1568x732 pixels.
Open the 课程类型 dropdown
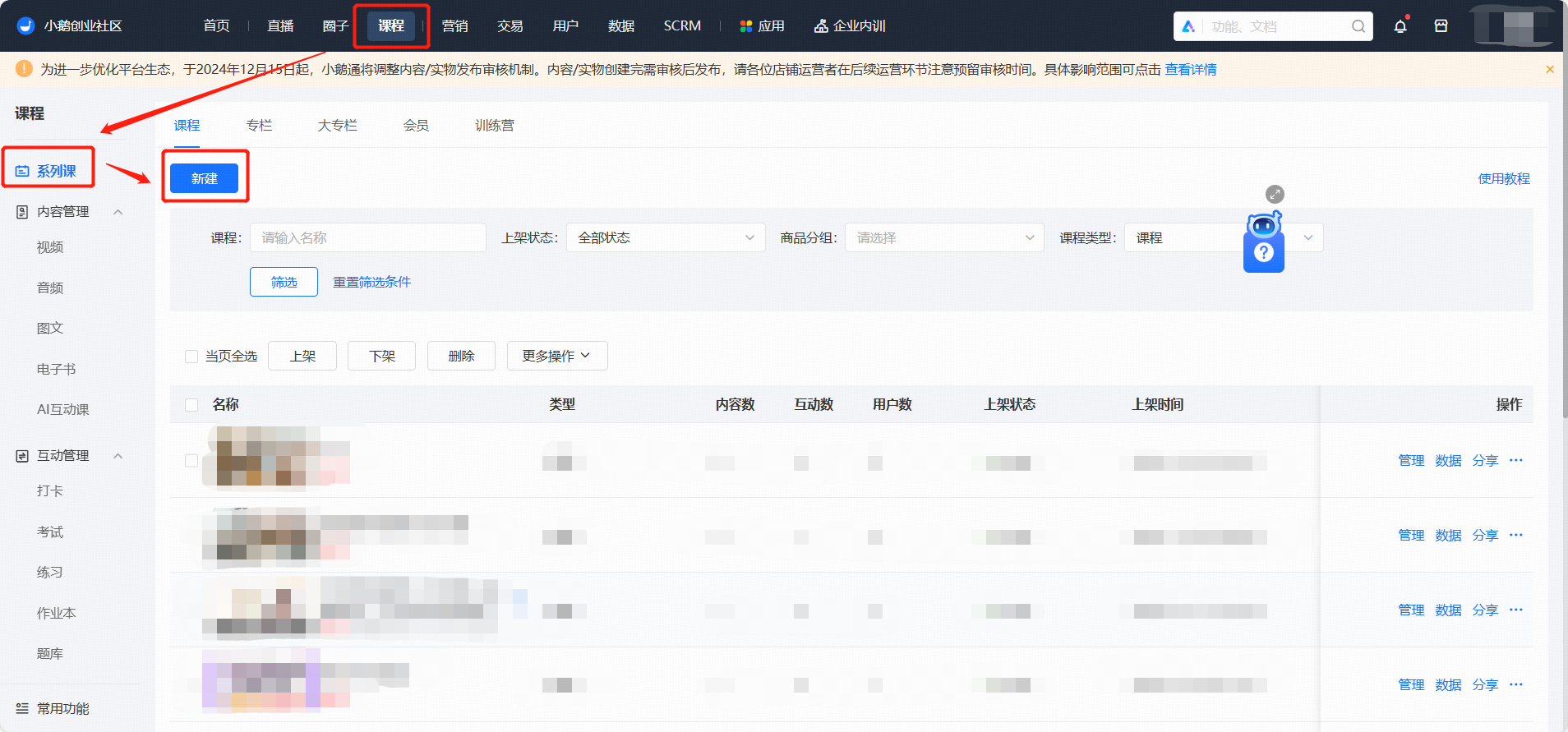(x=1224, y=237)
